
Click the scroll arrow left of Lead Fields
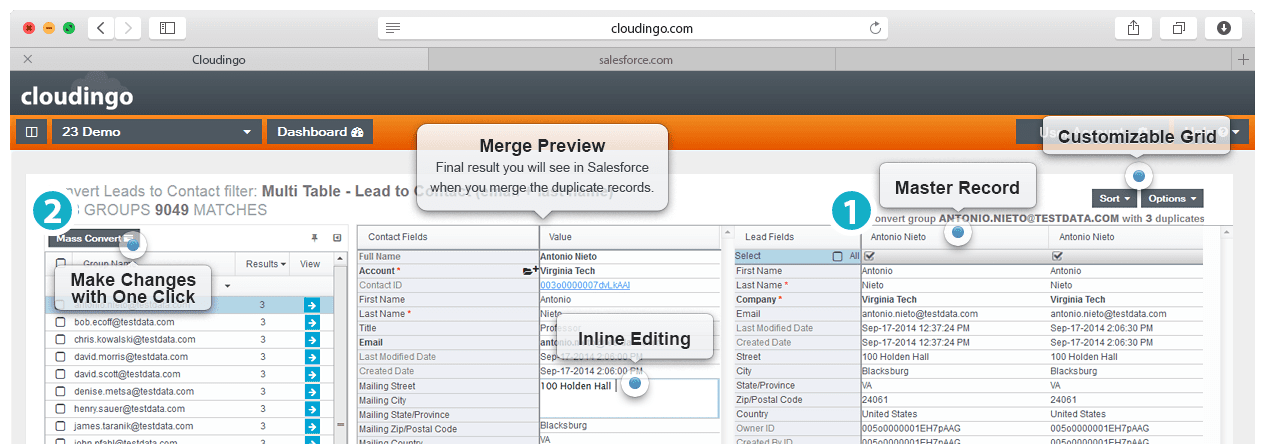(727, 233)
